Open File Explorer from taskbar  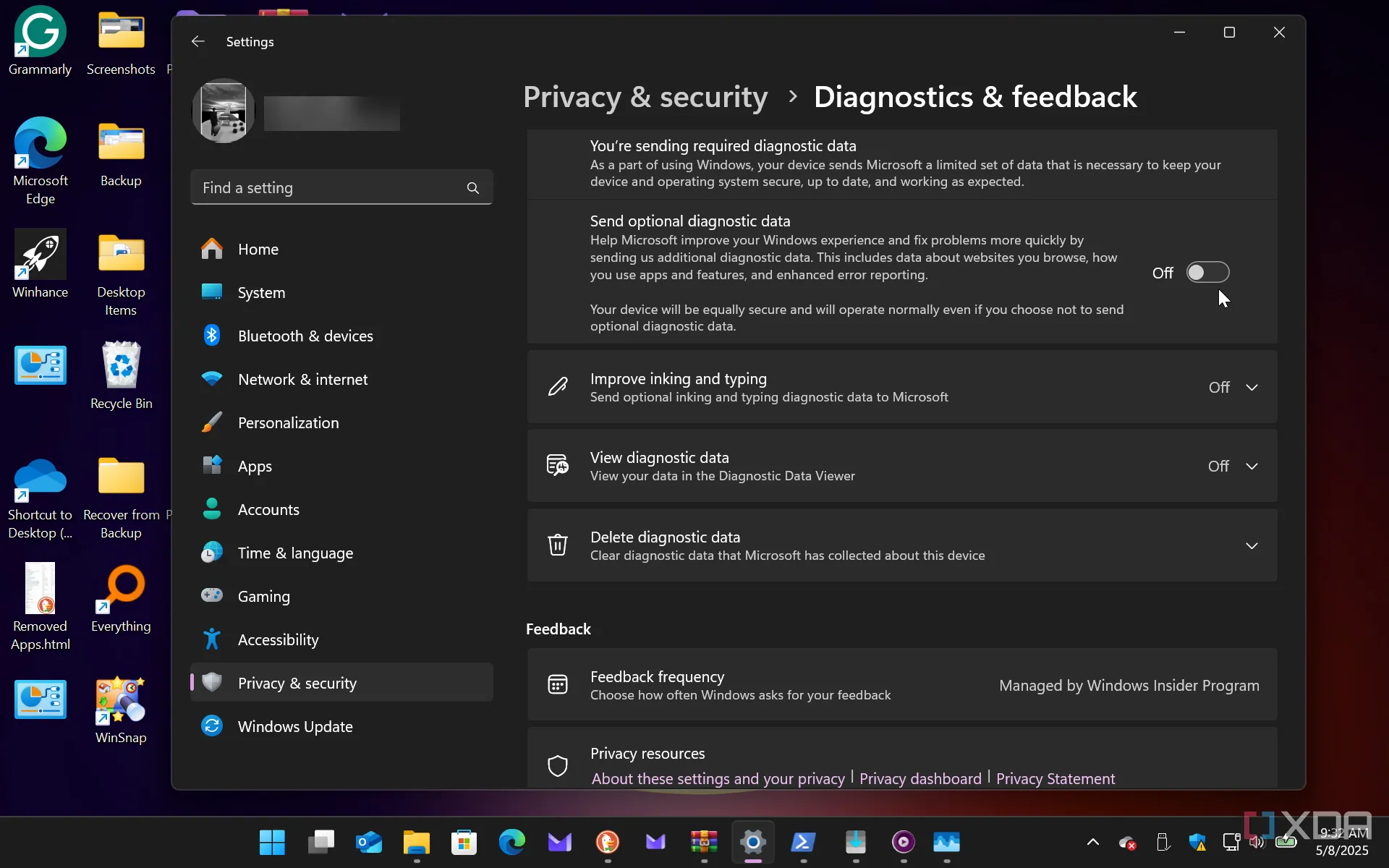(416, 842)
